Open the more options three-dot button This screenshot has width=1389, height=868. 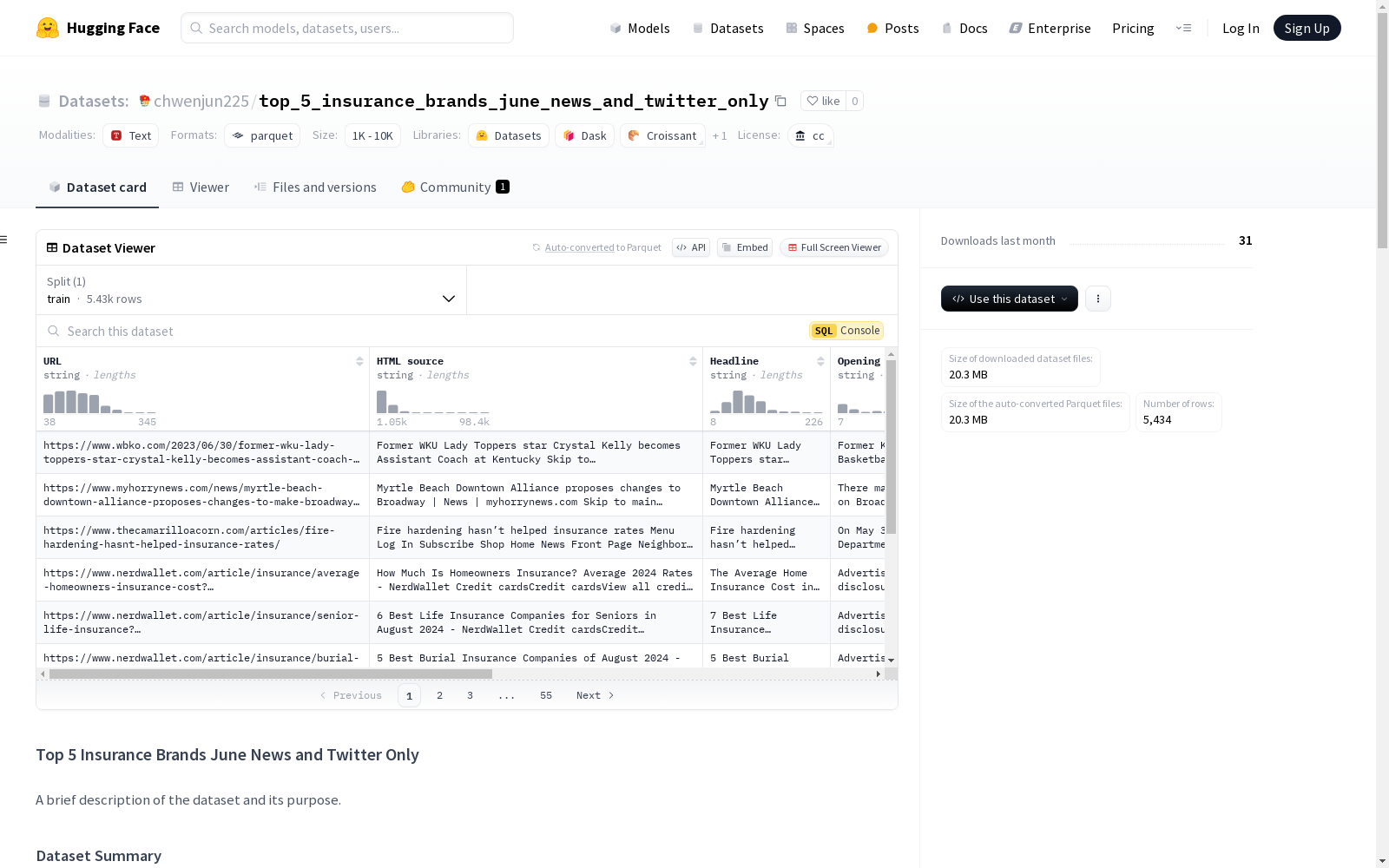pyautogui.click(x=1098, y=299)
